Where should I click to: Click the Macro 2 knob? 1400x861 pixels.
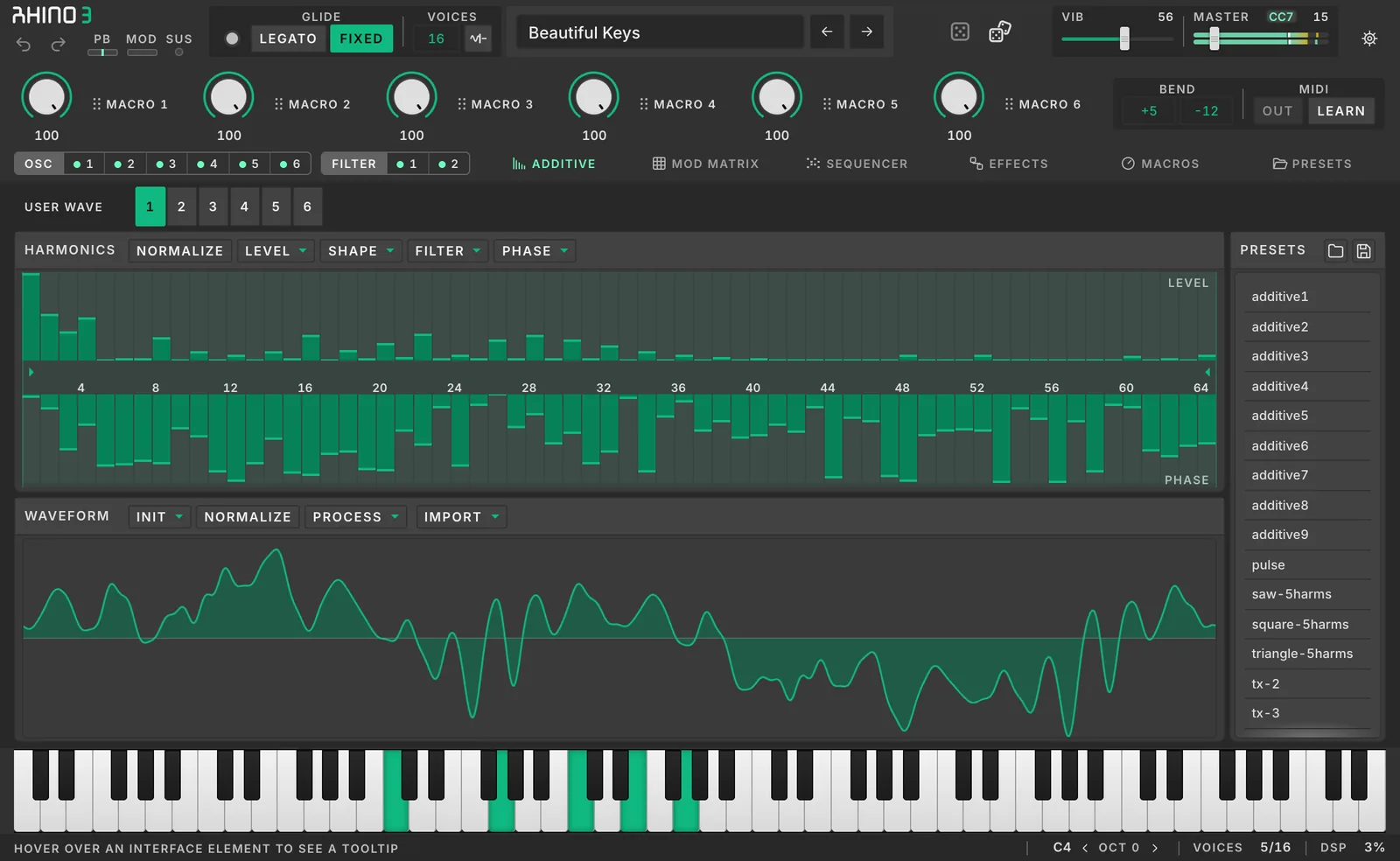click(228, 97)
